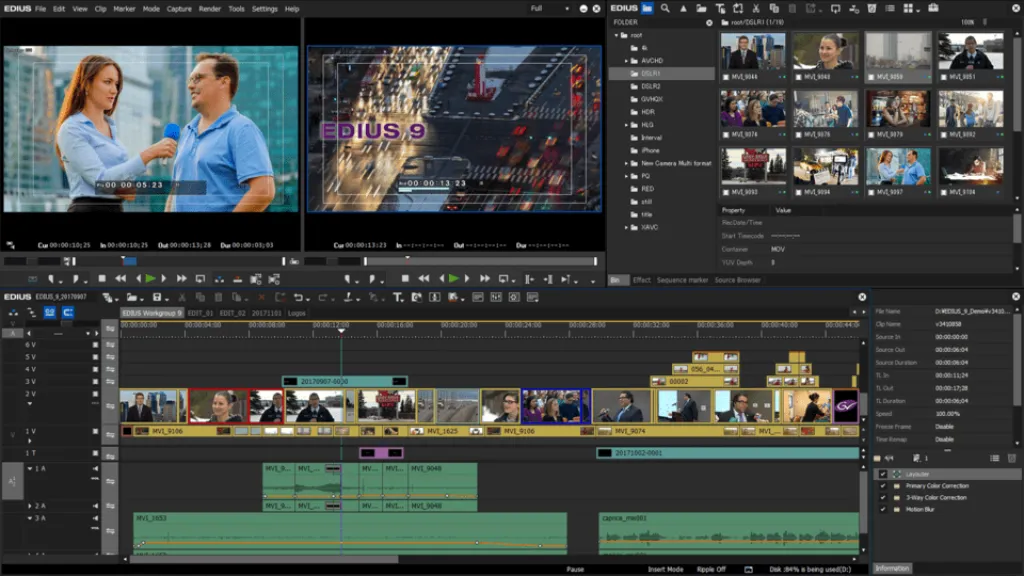Click the save project disk icon
This screenshot has height=576, width=1024.
[157, 297]
